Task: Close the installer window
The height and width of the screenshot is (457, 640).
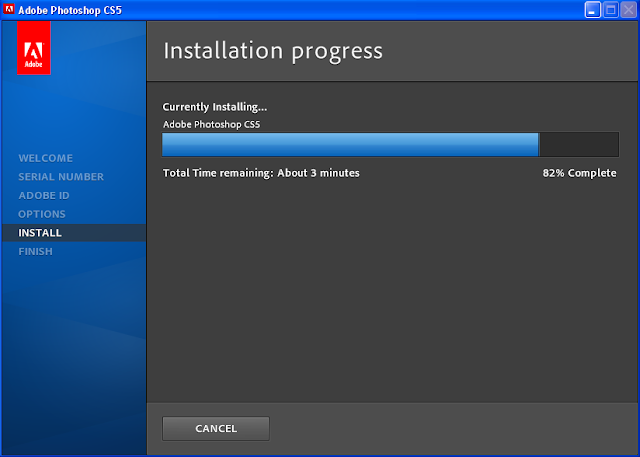Action: 629,10
